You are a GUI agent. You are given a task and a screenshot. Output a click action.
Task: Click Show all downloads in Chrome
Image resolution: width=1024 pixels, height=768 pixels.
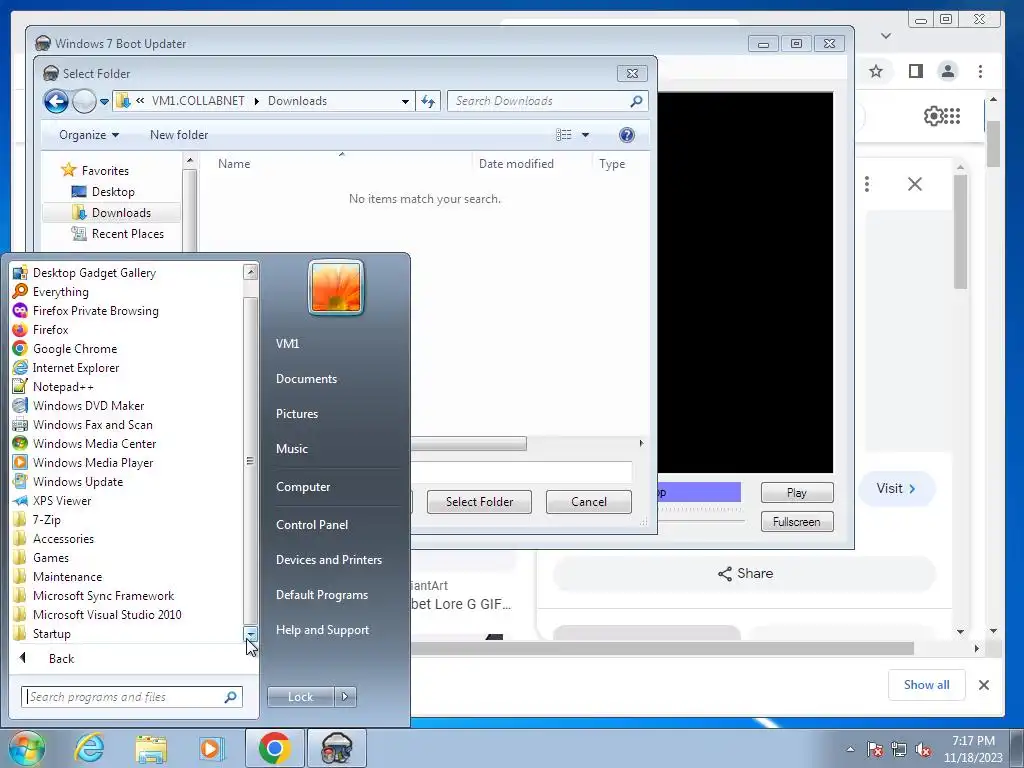(x=926, y=684)
